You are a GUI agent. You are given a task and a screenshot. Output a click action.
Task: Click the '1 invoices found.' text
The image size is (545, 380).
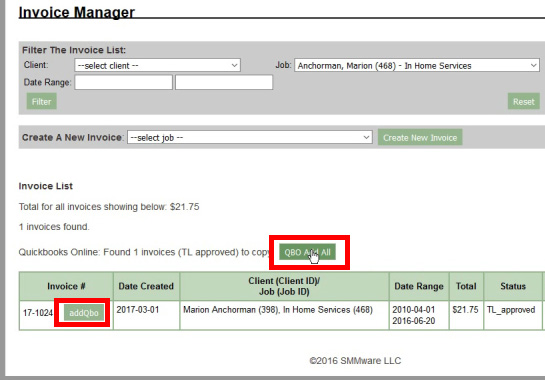point(54,227)
